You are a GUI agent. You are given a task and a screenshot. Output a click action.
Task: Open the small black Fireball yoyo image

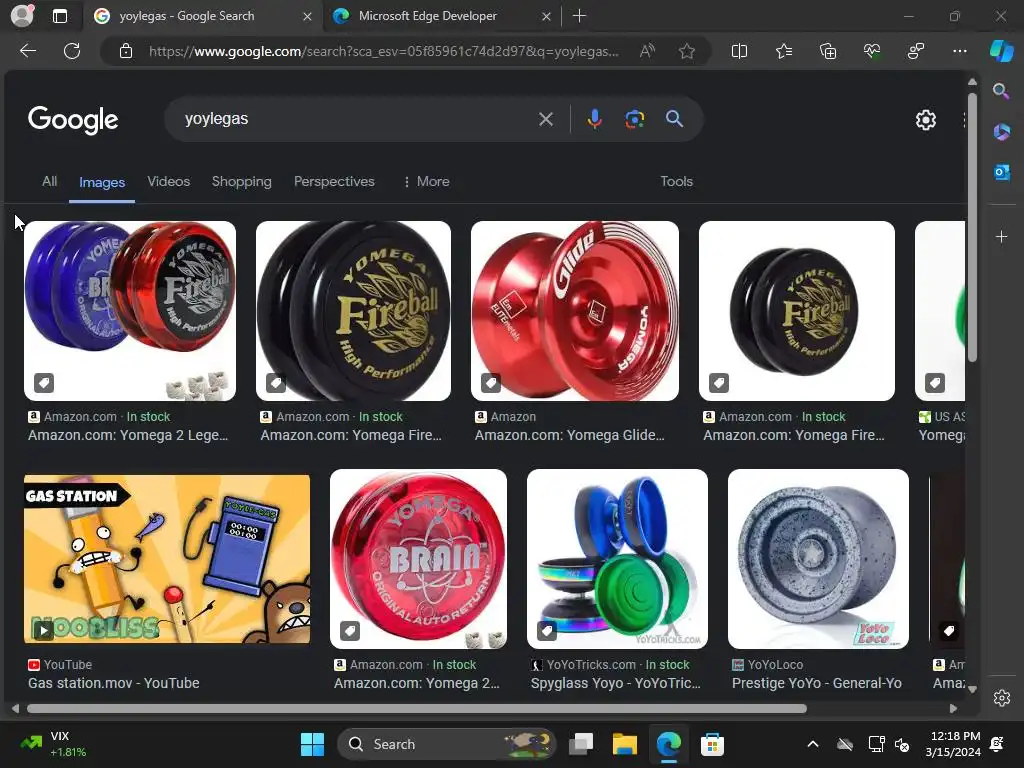coord(797,311)
